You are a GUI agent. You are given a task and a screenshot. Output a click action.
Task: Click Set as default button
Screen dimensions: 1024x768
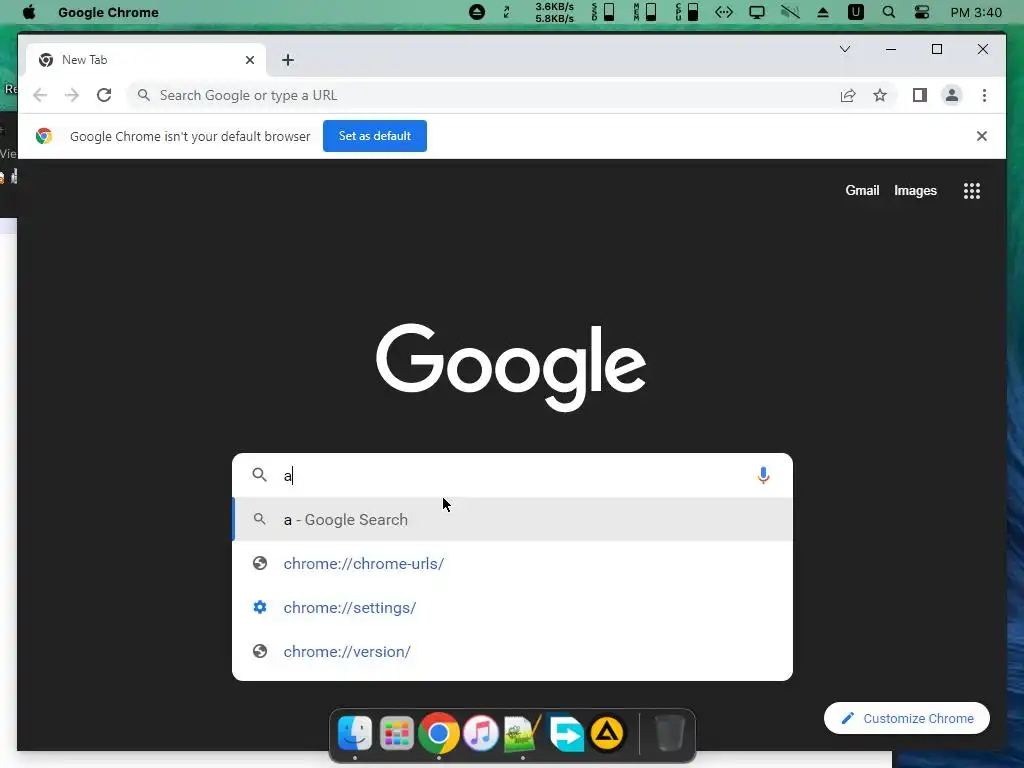(375, 136)
